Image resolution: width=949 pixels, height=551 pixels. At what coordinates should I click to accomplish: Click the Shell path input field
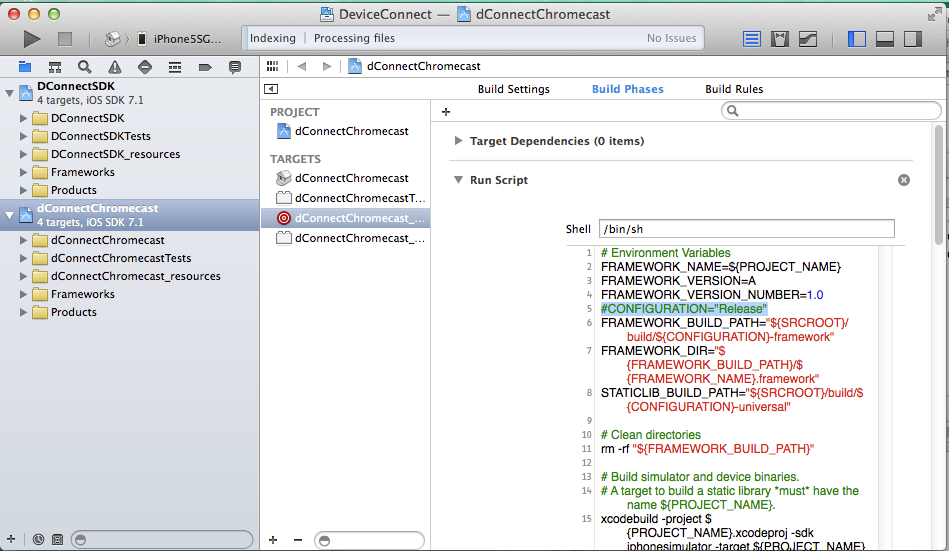coord(746,229)
